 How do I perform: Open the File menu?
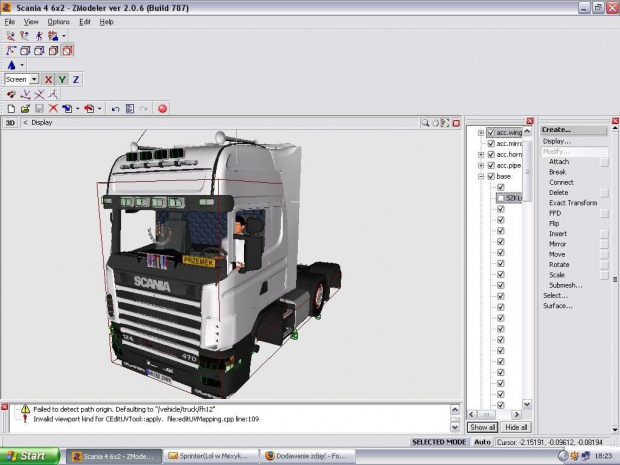pyautogui.click(x=9, y=22)
